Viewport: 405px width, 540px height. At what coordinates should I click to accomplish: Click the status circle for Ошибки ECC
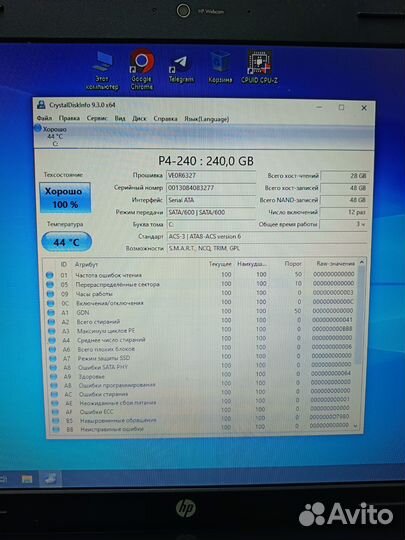[x=55, y=412]
